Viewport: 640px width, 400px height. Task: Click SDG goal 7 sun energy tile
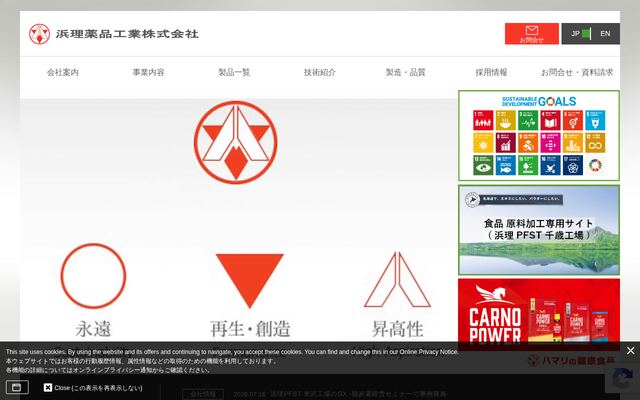(483, 142)
